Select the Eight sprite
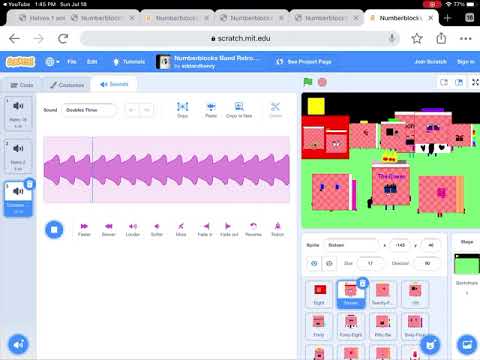This screenshot has height=360, width=480. pyautogui.click(x=319, y=293)
